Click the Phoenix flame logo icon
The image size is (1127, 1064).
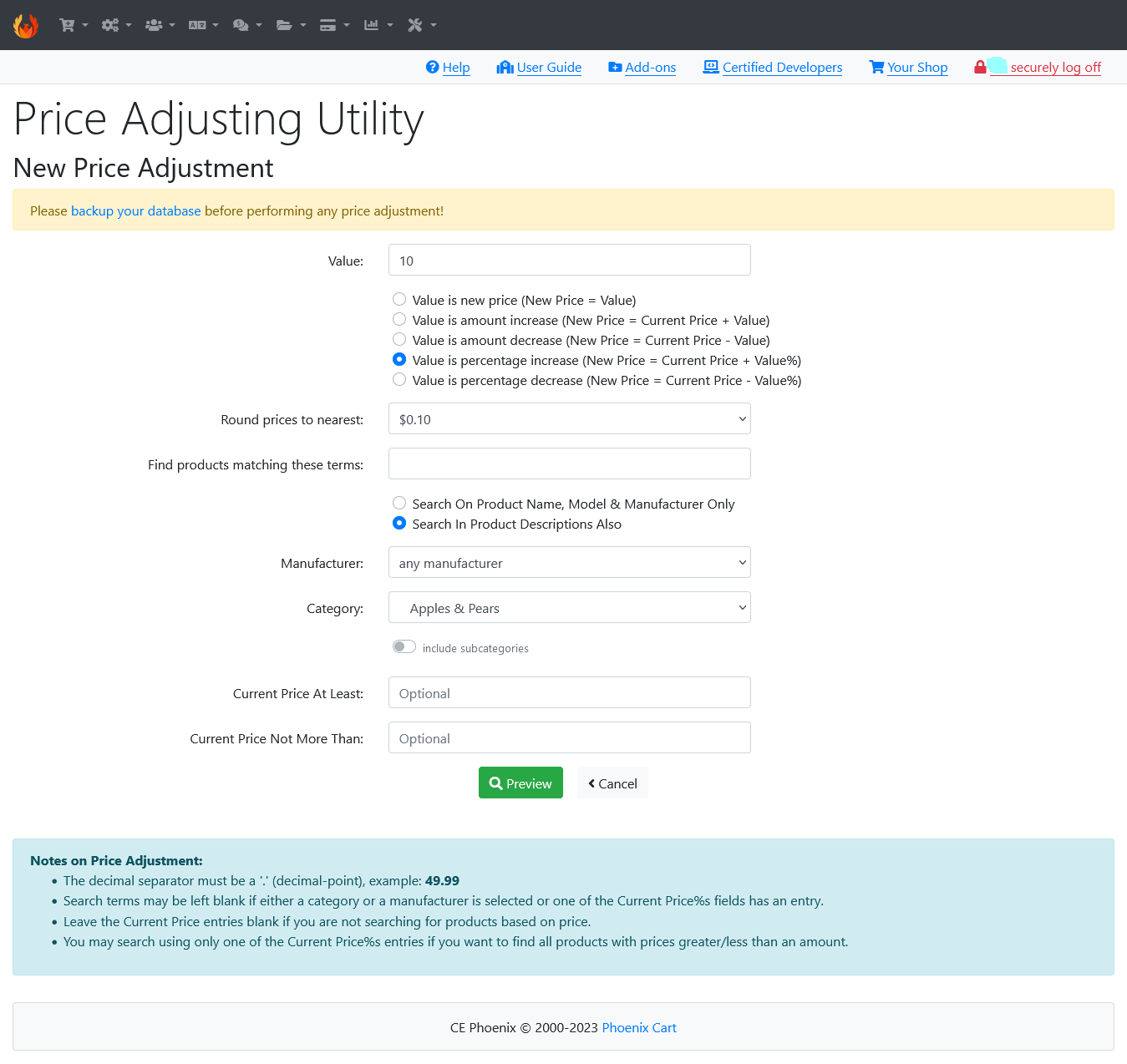tap(26, 25)
